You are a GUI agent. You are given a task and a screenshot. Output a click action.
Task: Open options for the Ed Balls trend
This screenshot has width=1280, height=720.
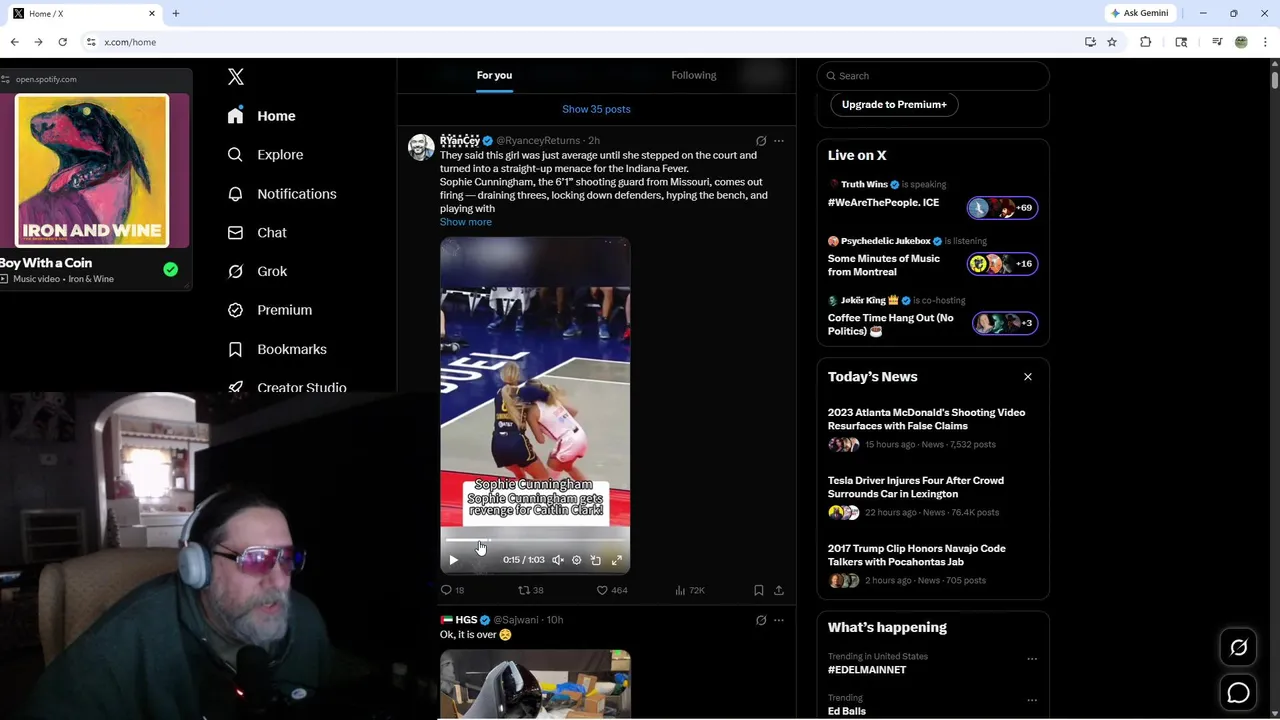[1032, 700]
